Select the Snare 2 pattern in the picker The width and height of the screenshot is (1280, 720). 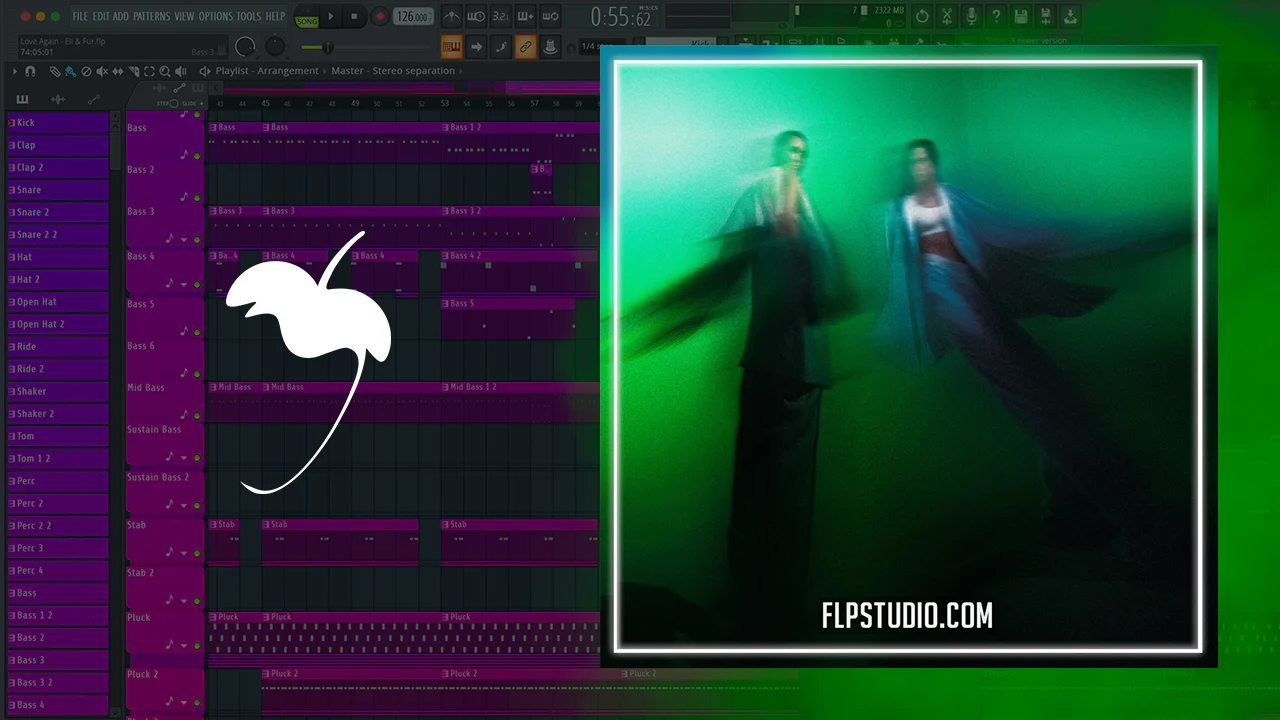coord(57,212)
